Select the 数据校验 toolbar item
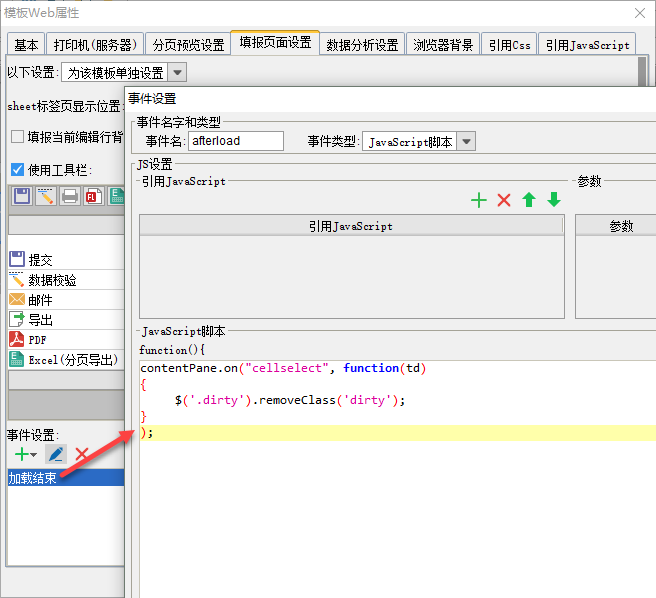This screenshot has height=598, width=656. pyautogui.click(x=66, y=280)
